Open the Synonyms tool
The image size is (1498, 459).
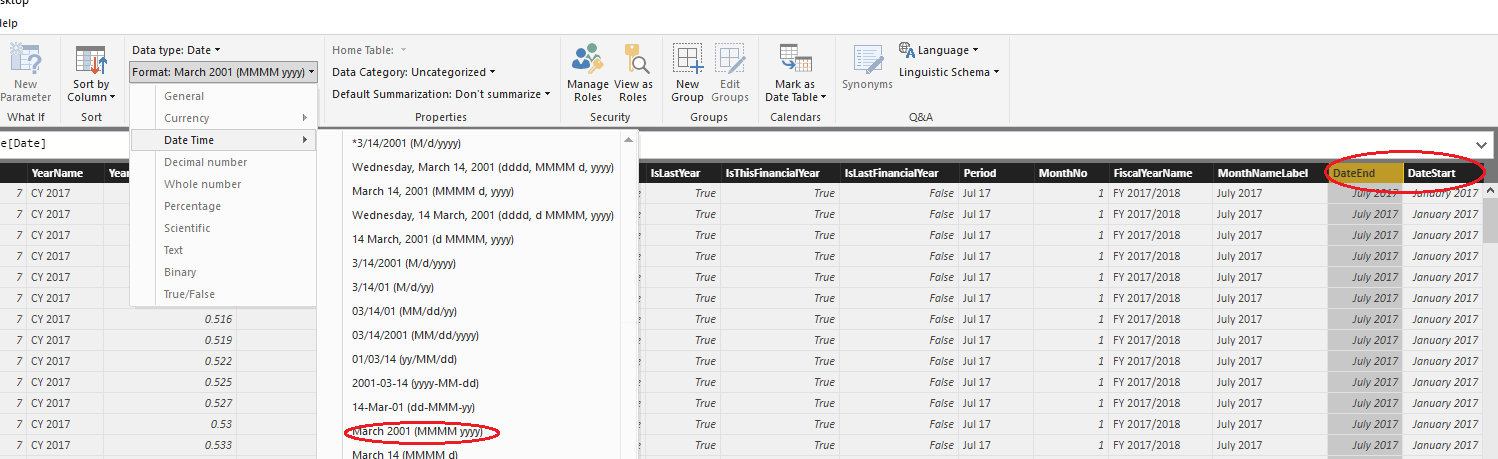tap(867, 67)
